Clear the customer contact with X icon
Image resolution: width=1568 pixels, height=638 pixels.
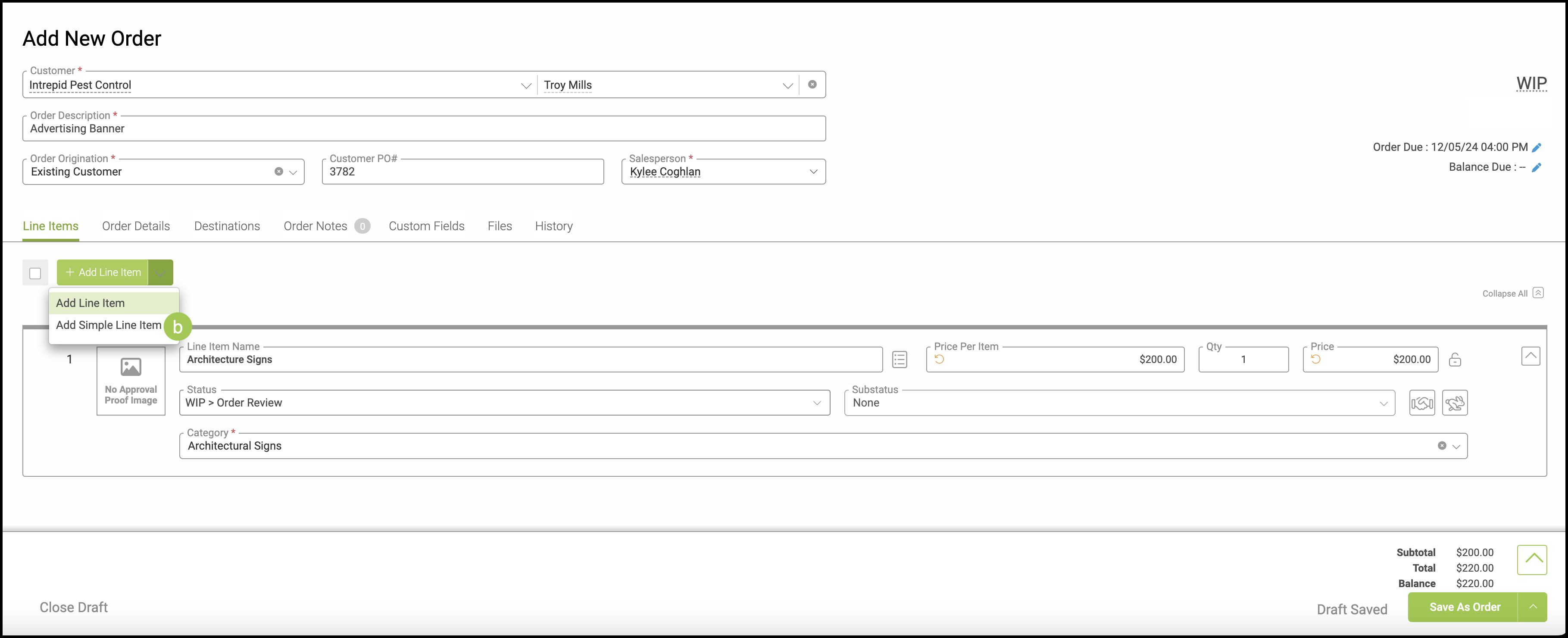[x=812, y=84]
